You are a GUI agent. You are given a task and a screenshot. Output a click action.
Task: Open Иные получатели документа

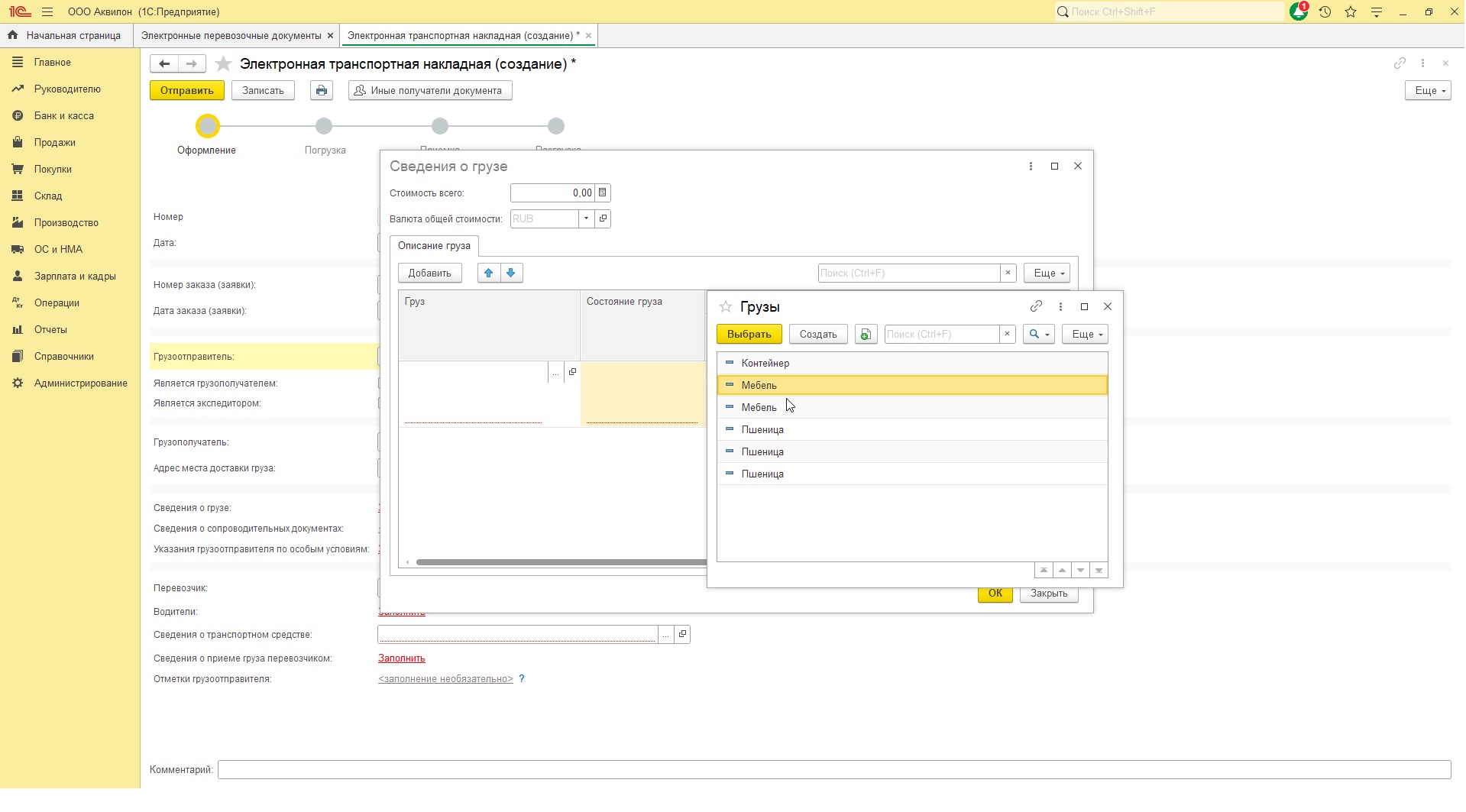pyautogui.click(x=430, y=91)
